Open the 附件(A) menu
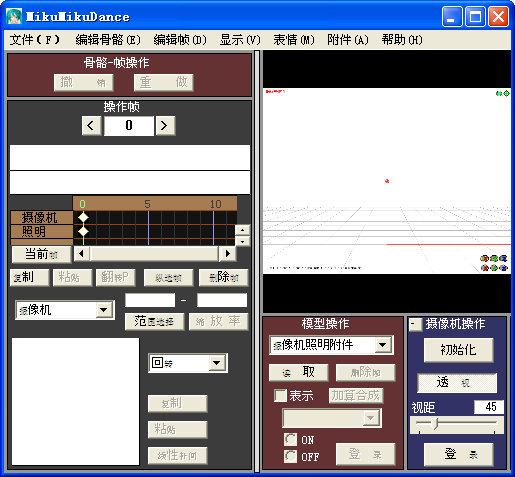 pyautogui.click(x=348, y=40)
